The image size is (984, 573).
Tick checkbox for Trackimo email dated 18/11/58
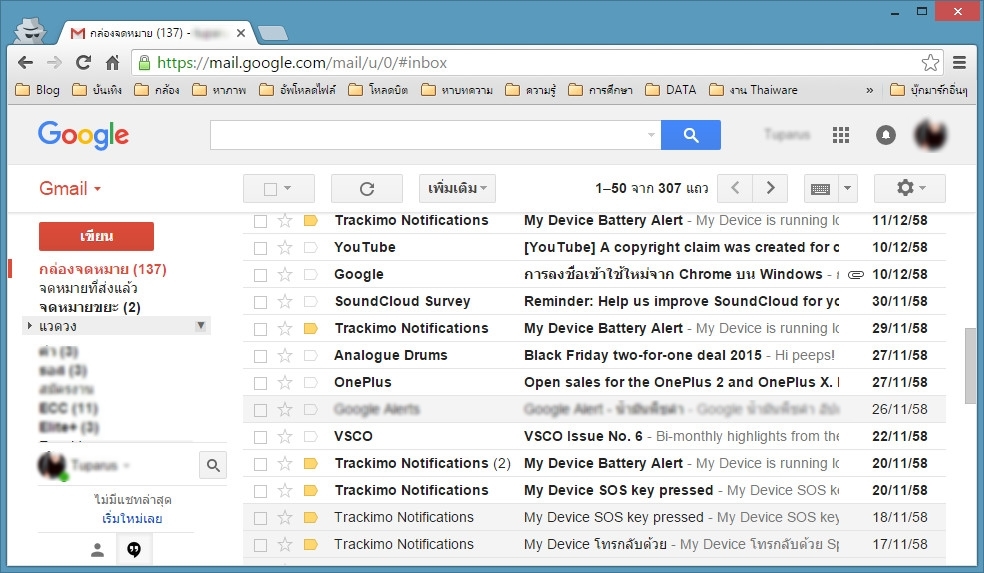pos(260,518)
